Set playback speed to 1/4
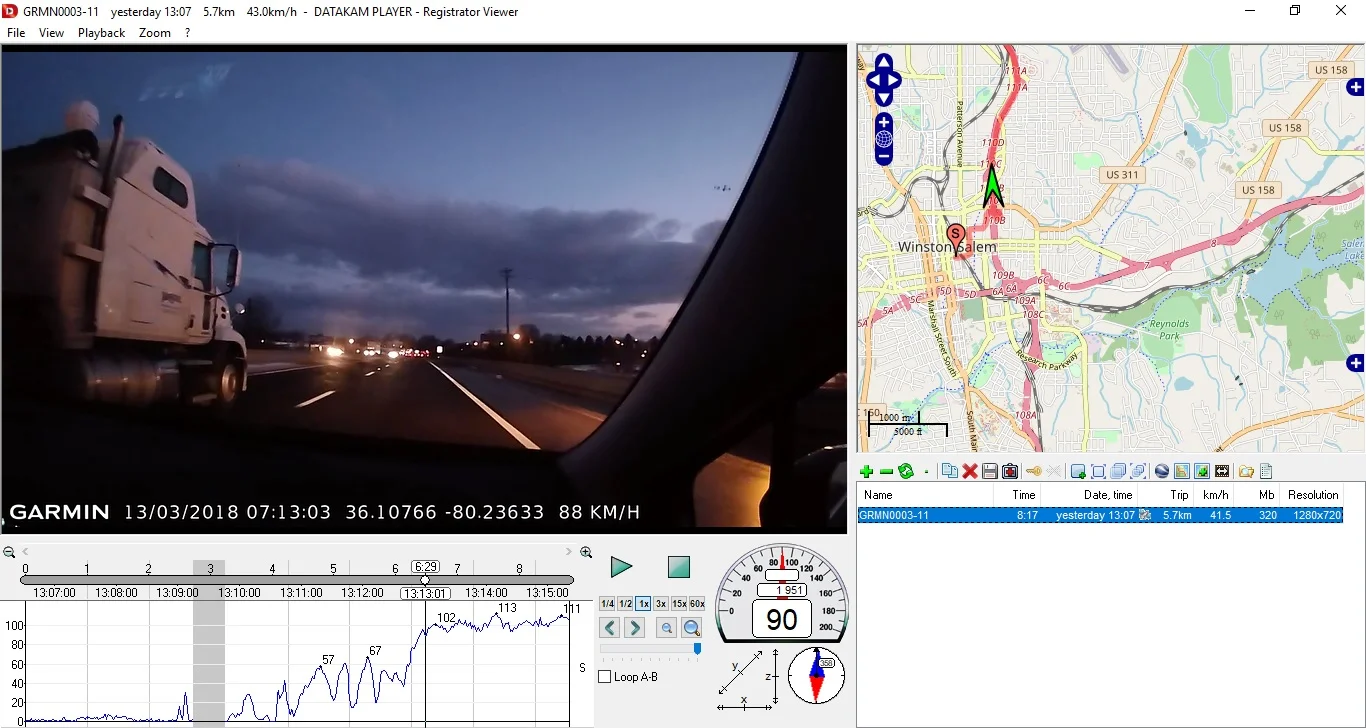 [607, 604]
